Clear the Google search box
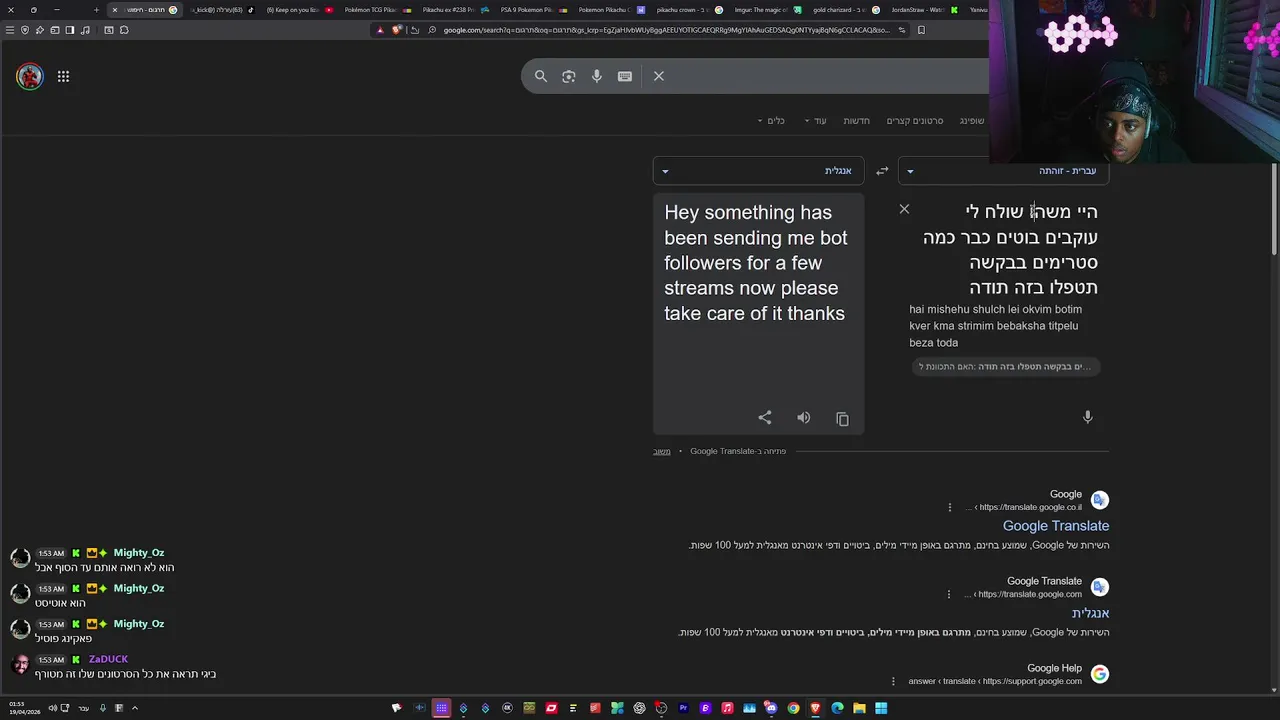Image resolution: width=1280 pixels, height=720 pixels. 659,76
